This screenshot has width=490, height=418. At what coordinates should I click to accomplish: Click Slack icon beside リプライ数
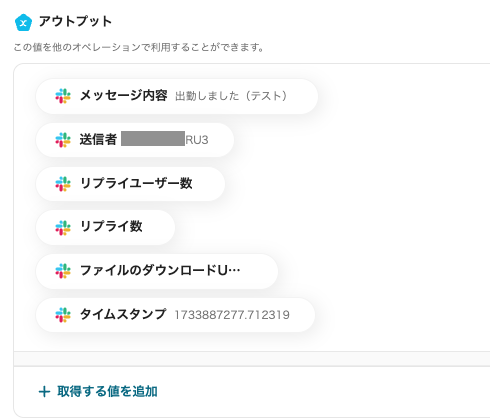coord(63,227)
